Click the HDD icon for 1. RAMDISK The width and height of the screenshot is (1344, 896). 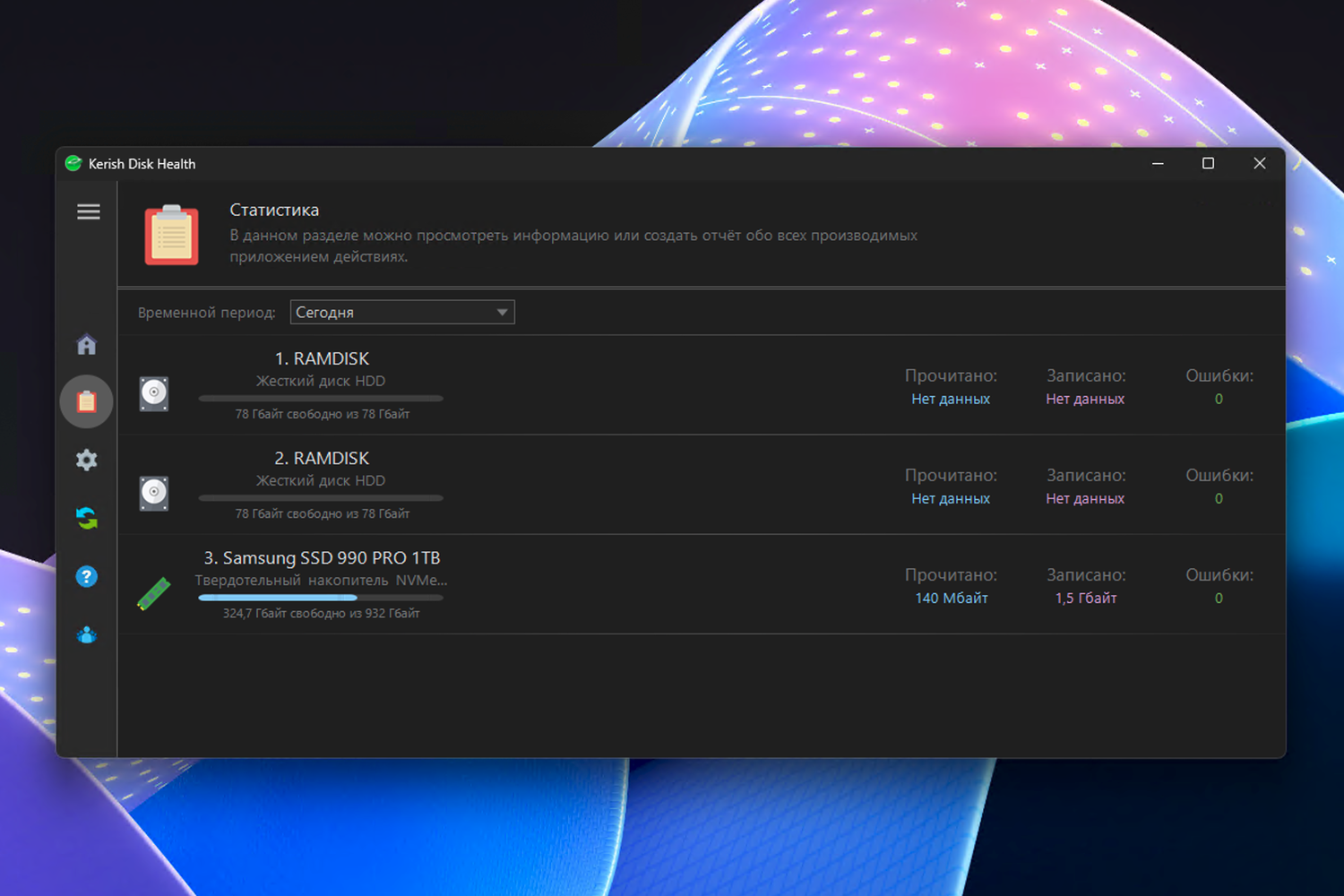154,393
